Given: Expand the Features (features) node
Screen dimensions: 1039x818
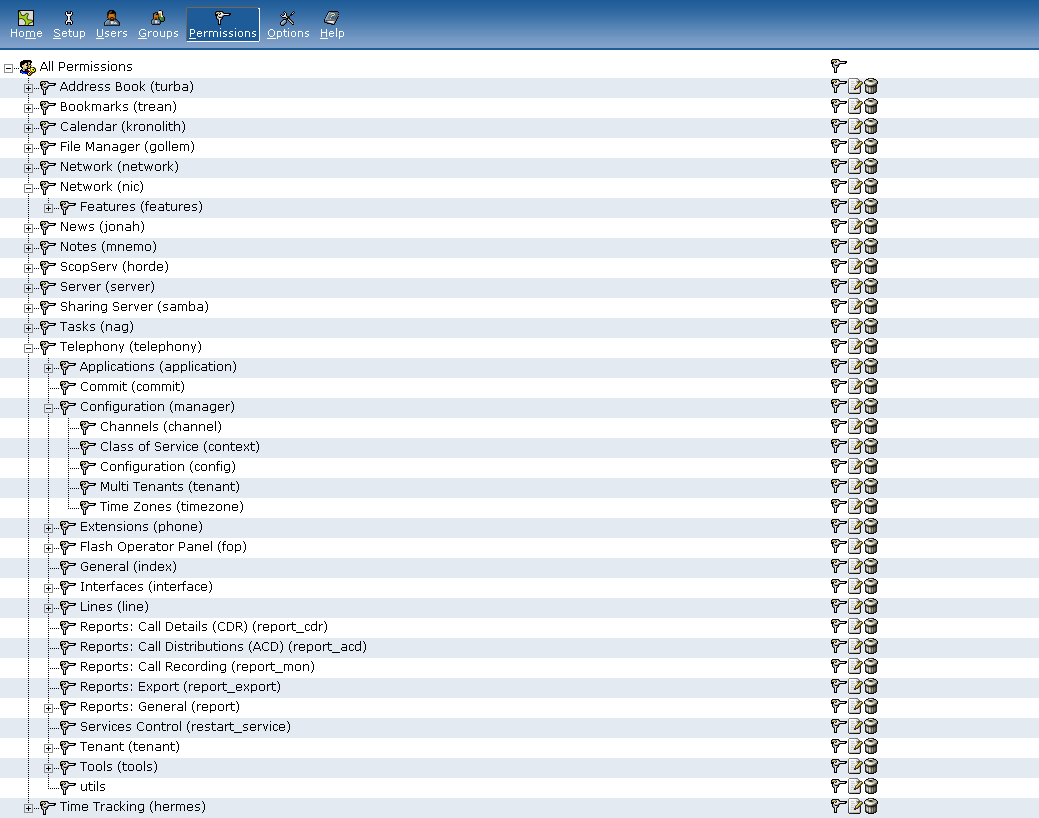Looking at the screenshot, I should 48,208.
